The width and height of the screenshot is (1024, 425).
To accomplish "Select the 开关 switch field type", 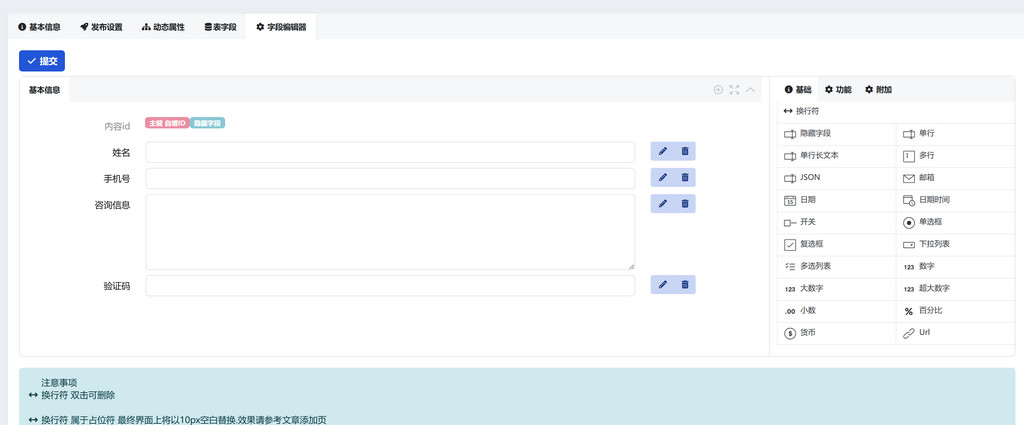I will (x=807, y=222).
